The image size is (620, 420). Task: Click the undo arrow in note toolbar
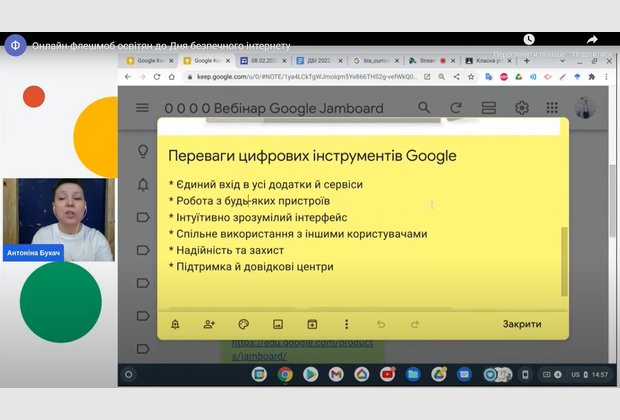[x=381, y=324]
